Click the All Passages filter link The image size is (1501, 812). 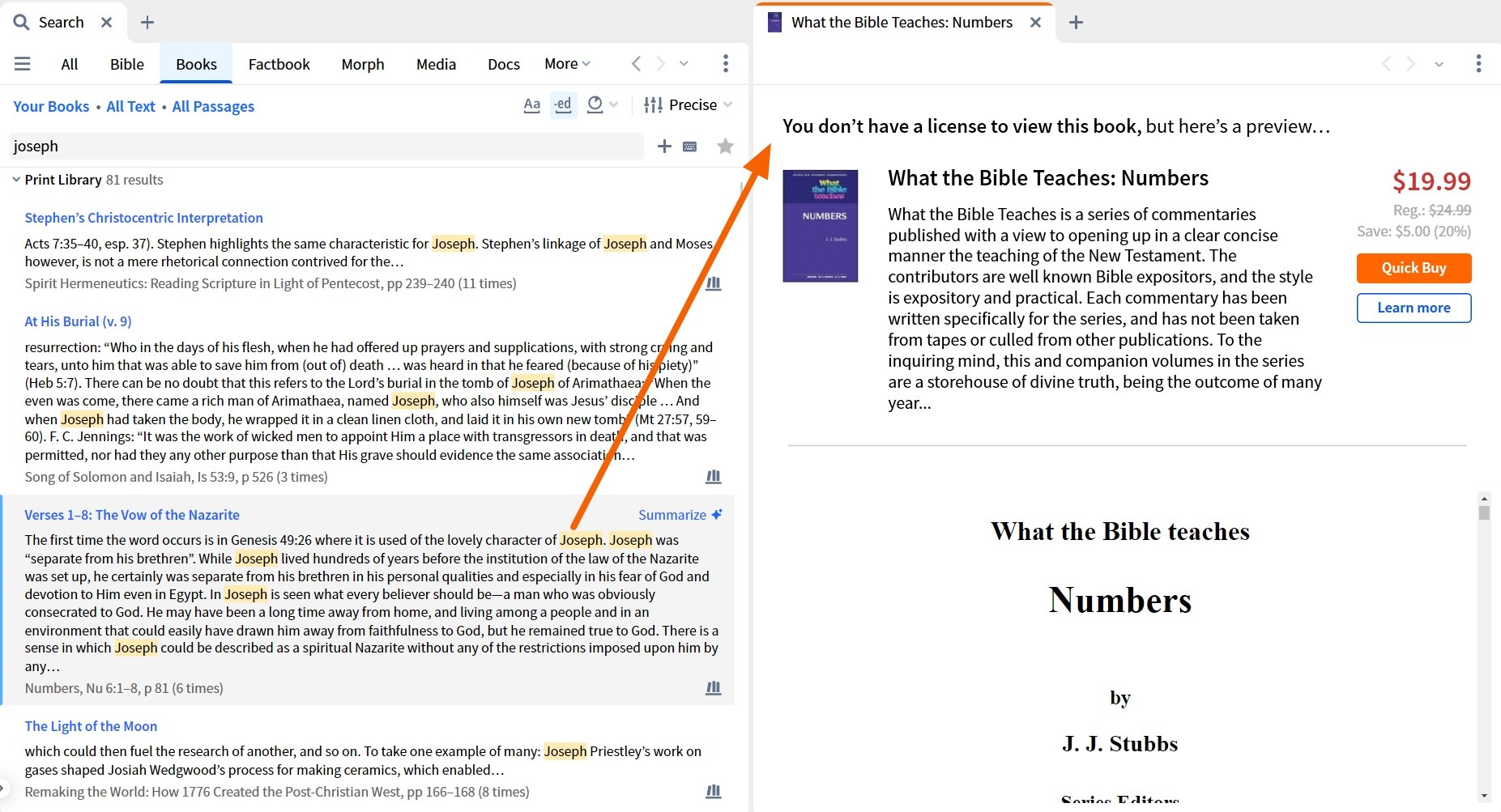[x=213, y=106]
